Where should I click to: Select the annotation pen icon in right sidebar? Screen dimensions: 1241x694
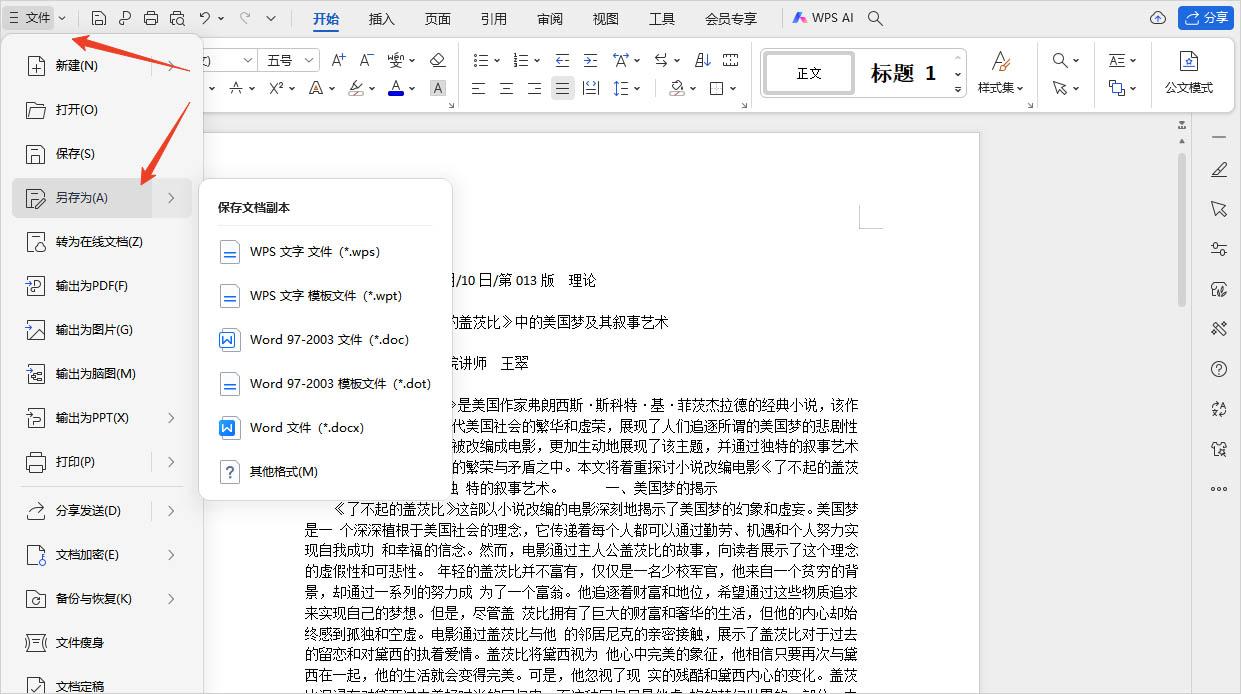pyautogui.click(x=1218, y=170)
